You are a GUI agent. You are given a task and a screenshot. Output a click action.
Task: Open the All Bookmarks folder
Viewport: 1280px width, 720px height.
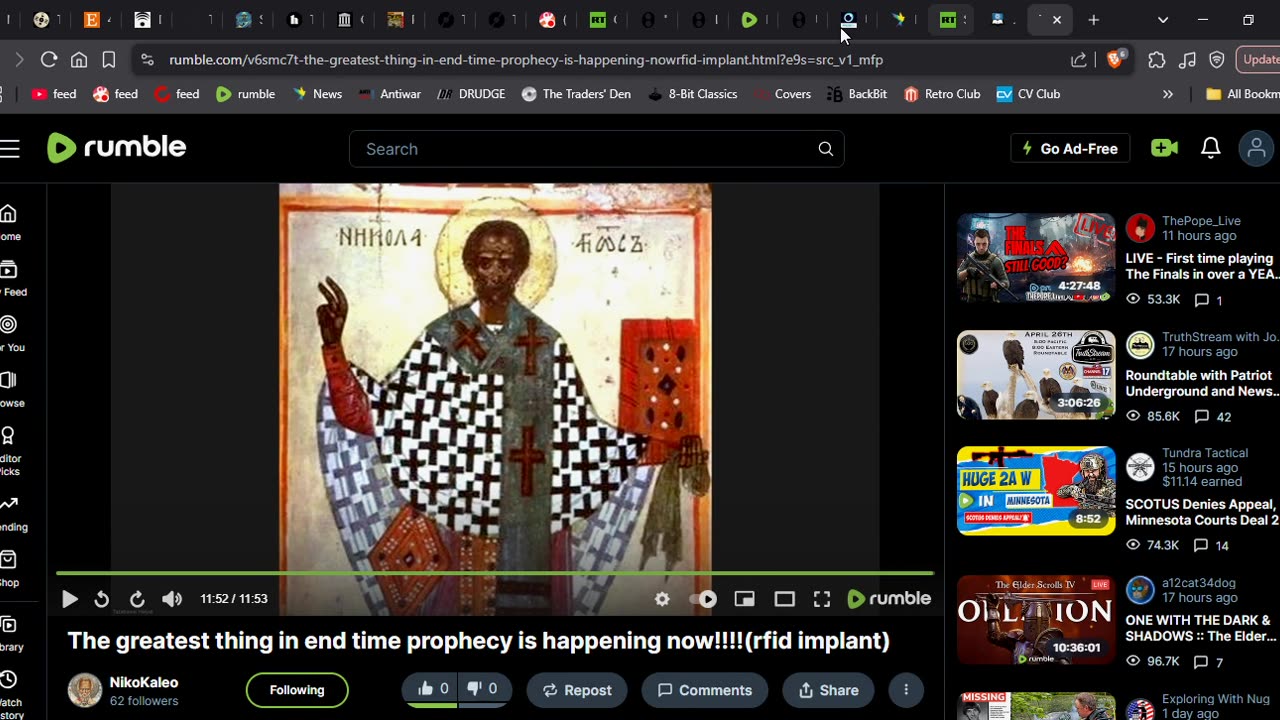pos(1242,94)
